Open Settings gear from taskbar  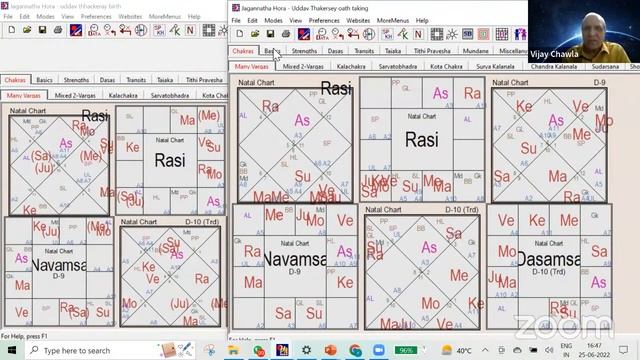[306, 350]
